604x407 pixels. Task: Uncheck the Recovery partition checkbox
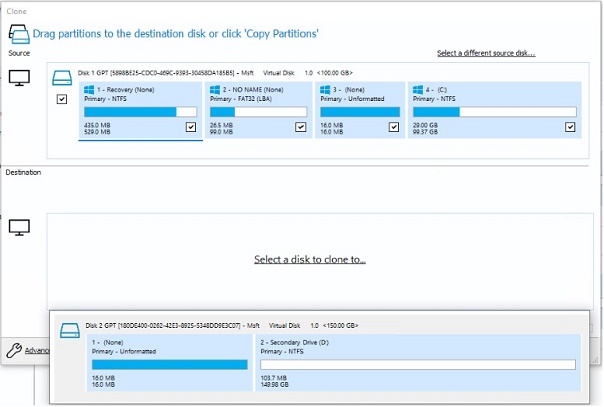pyautogui.click(x=191, y=128)
